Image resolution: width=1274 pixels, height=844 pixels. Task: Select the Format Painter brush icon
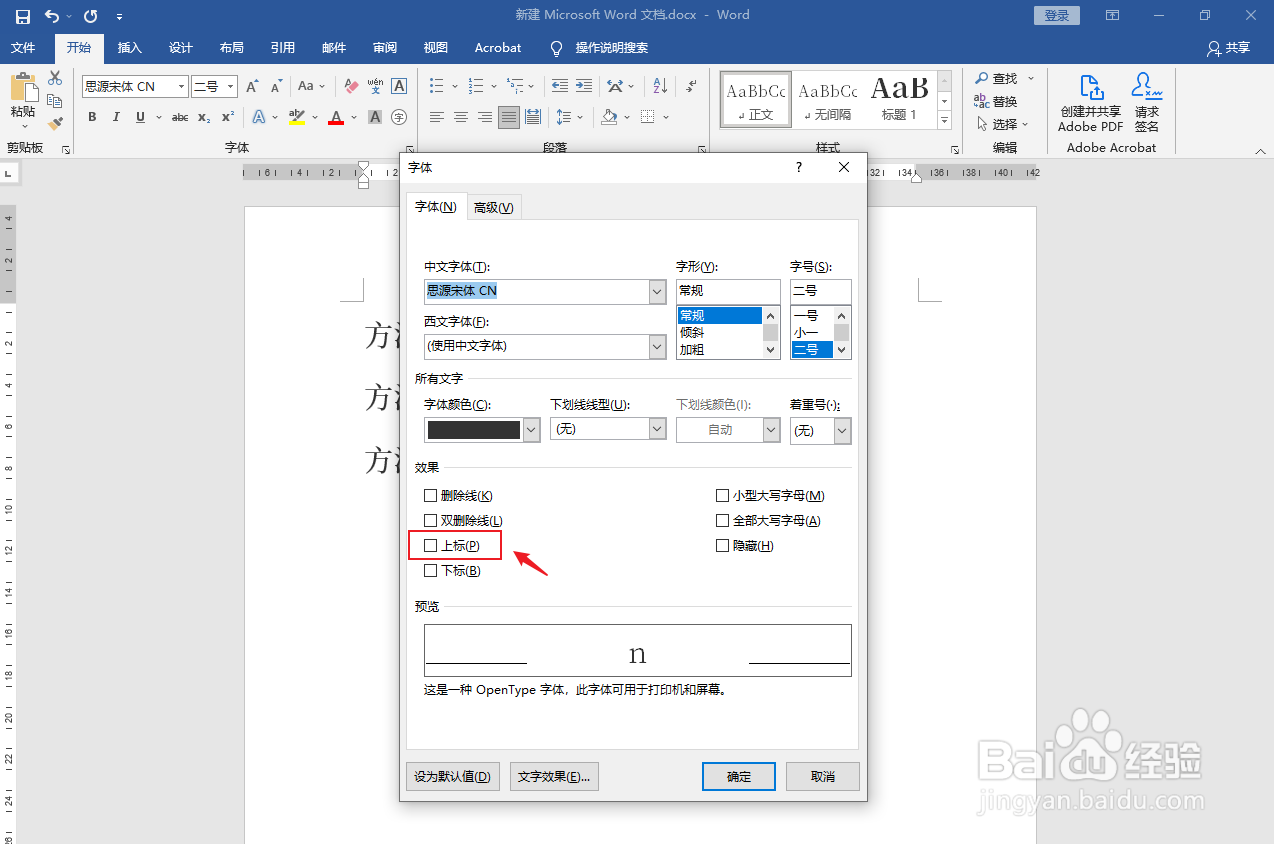pos(55,124)
